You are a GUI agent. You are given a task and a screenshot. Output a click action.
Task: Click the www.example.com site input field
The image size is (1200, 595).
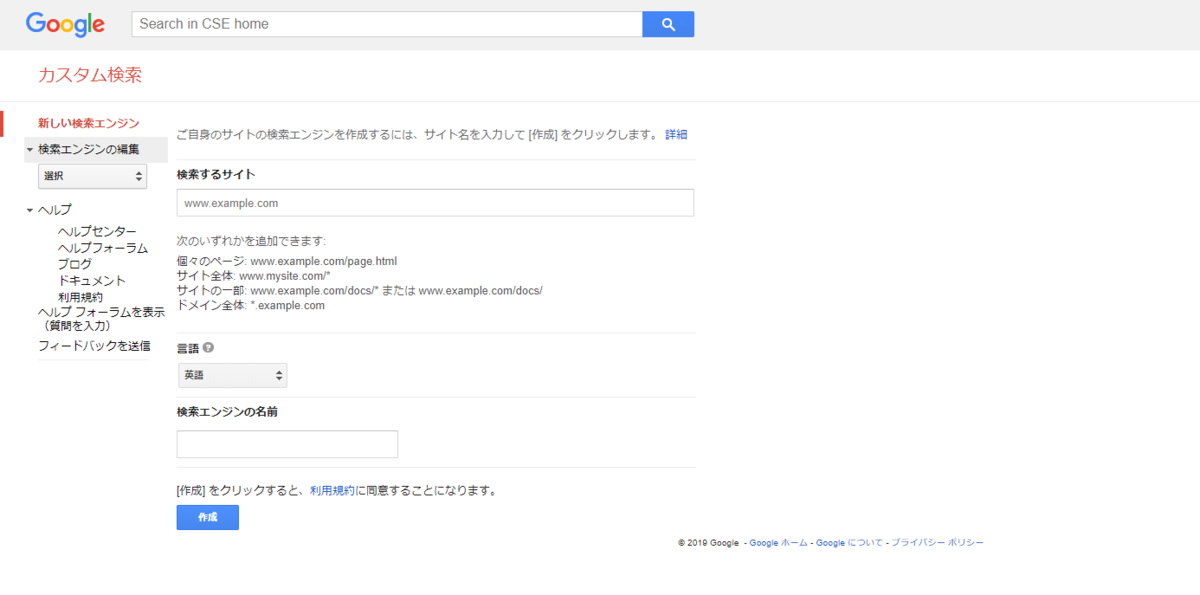(x=435, y=202)
